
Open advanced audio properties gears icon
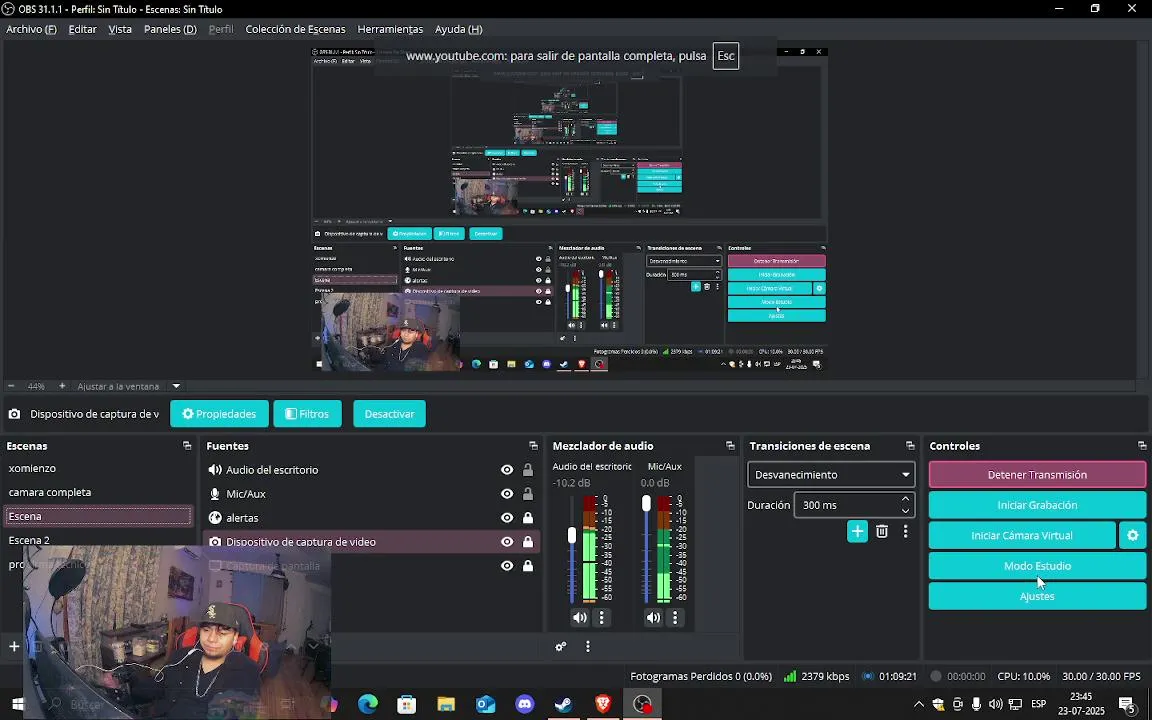coord(561,647)
